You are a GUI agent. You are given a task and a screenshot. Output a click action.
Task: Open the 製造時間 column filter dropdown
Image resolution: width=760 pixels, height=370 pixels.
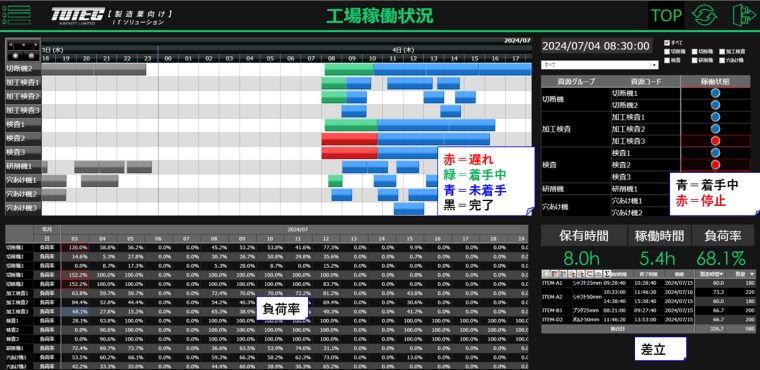[721, 274]
